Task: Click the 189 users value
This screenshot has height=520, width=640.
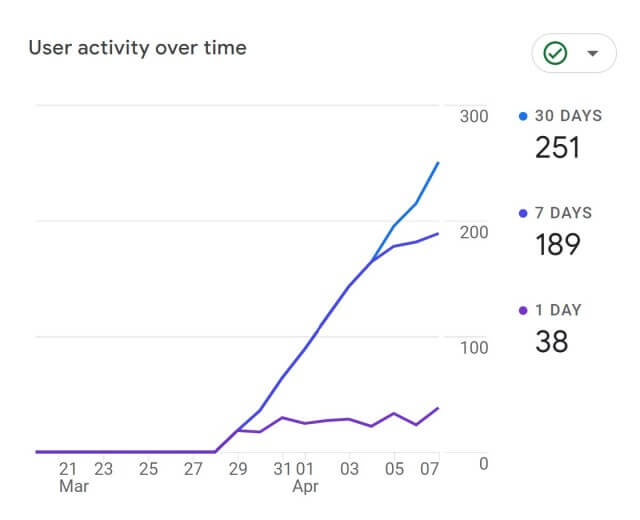Action: pyautogui.click(x=558, y=244)
